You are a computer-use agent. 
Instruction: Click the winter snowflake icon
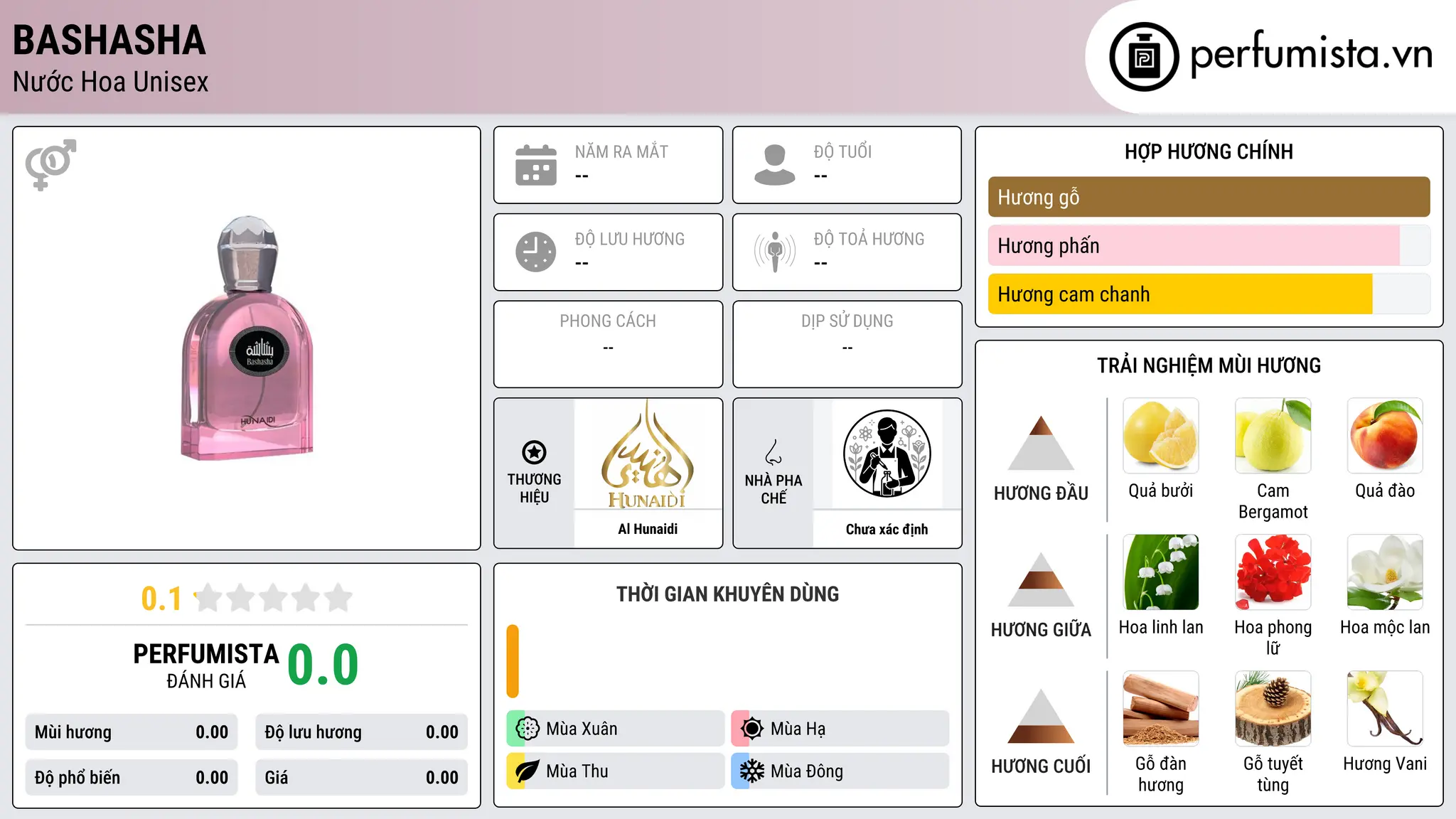click(752, 771)
